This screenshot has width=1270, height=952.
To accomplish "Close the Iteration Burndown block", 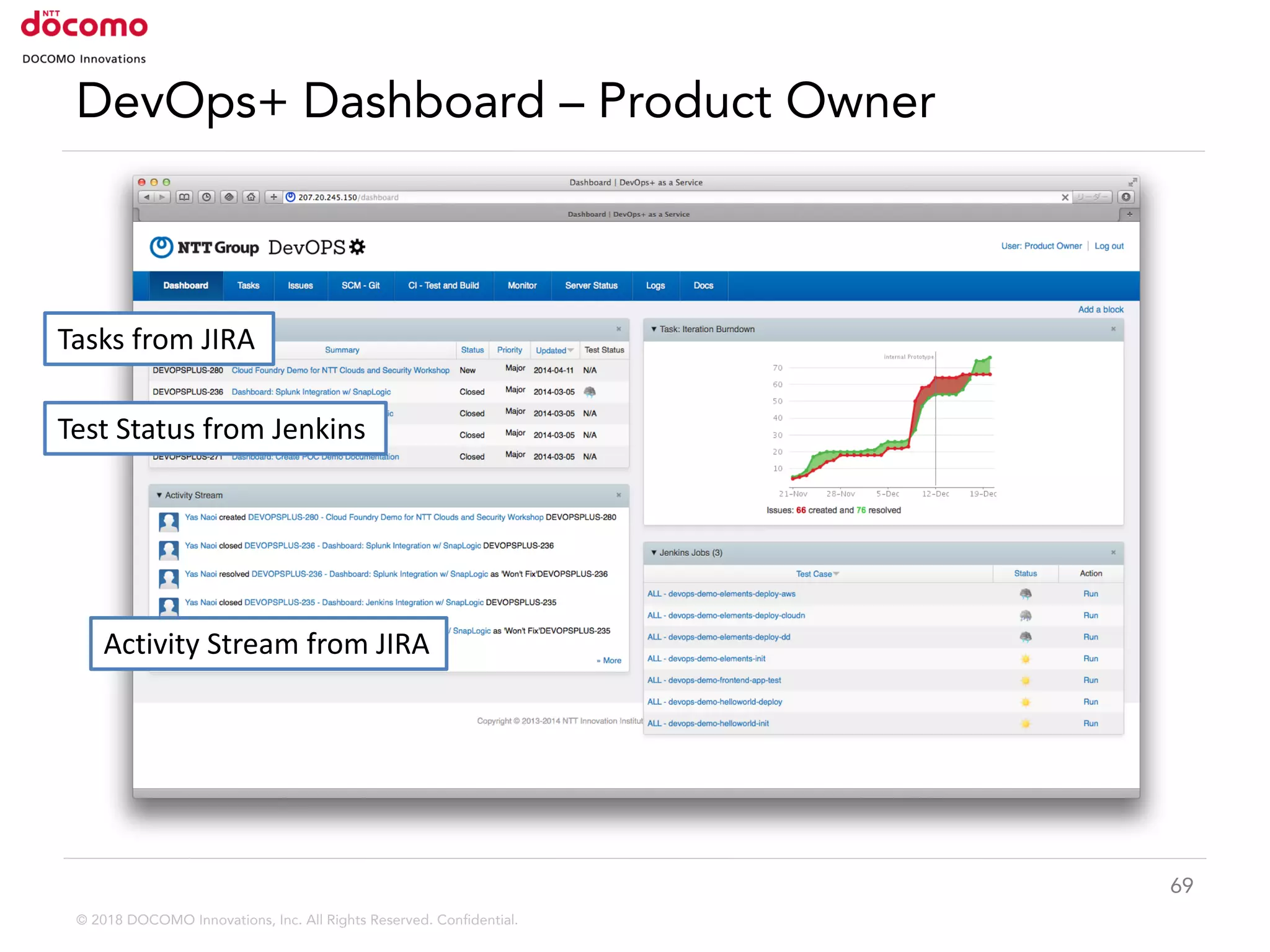I will click(x=1113, y=329).
